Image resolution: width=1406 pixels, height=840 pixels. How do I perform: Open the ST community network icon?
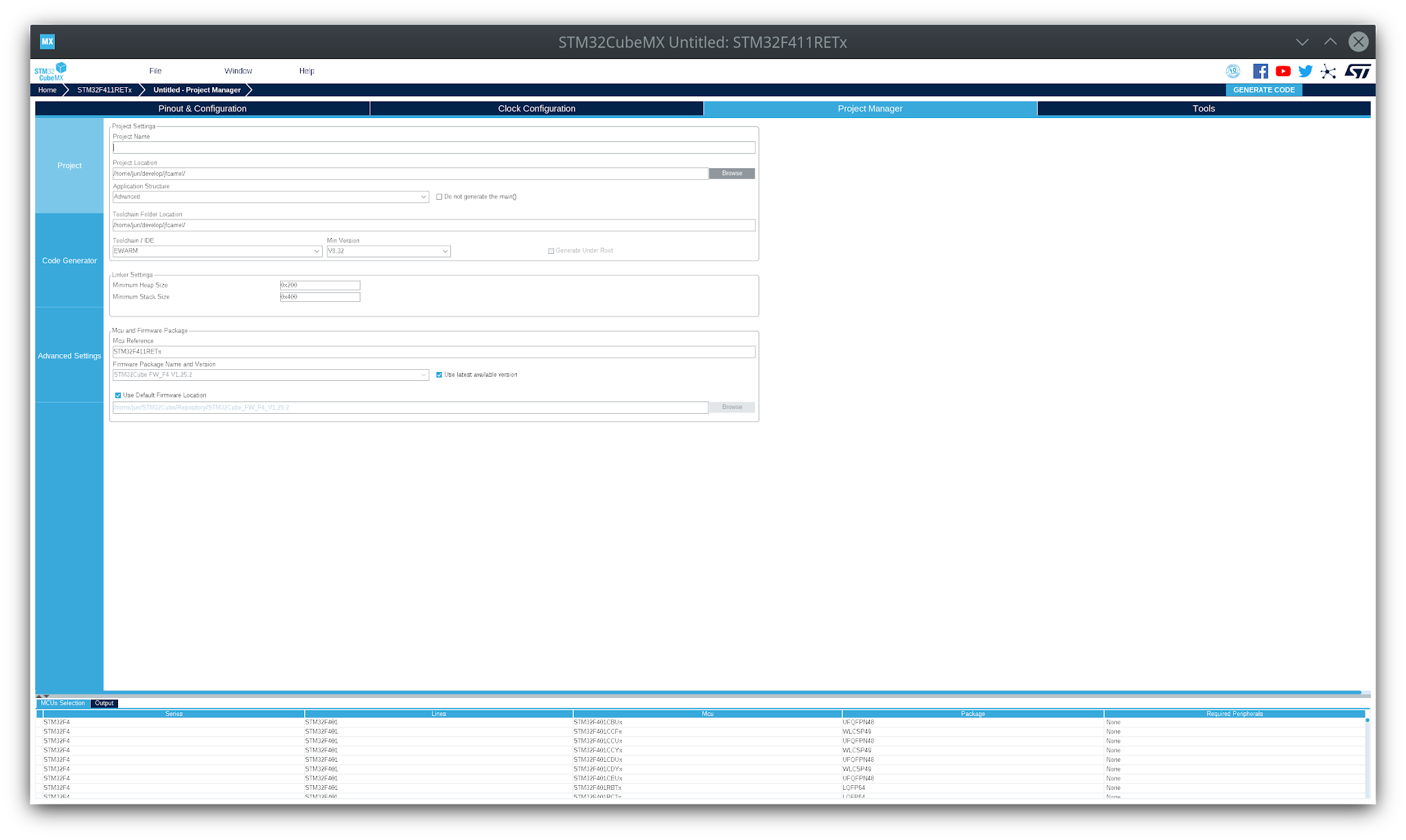1328,71
